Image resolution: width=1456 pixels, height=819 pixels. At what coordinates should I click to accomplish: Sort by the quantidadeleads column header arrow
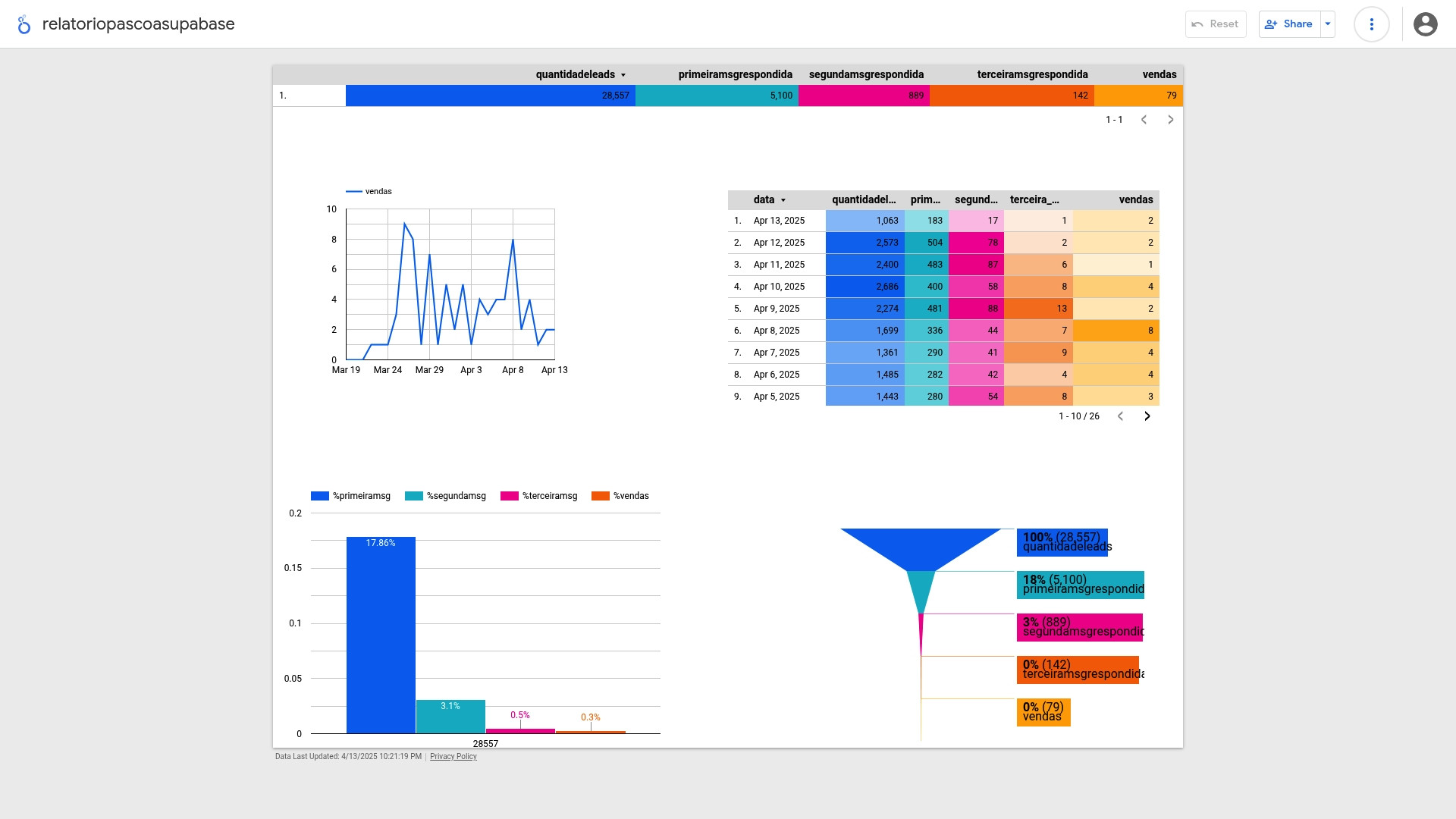click(x=623, y=75)
